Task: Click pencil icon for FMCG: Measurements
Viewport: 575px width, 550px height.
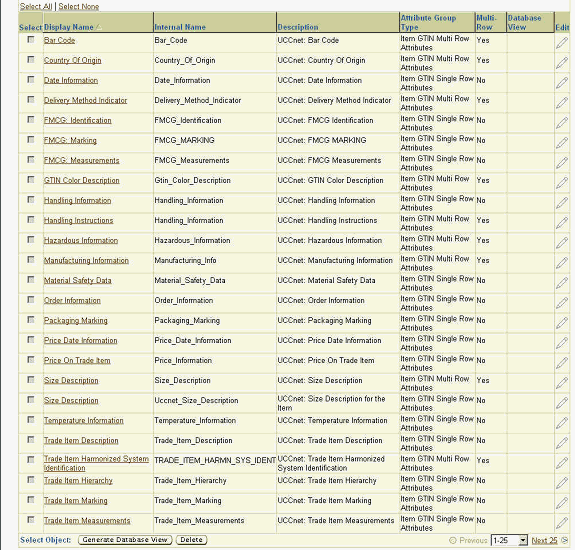Action: click(x=561, y=163)
